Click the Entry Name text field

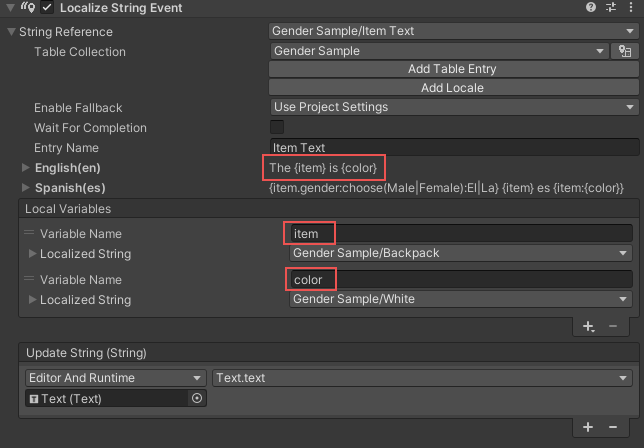coord(453,147)
